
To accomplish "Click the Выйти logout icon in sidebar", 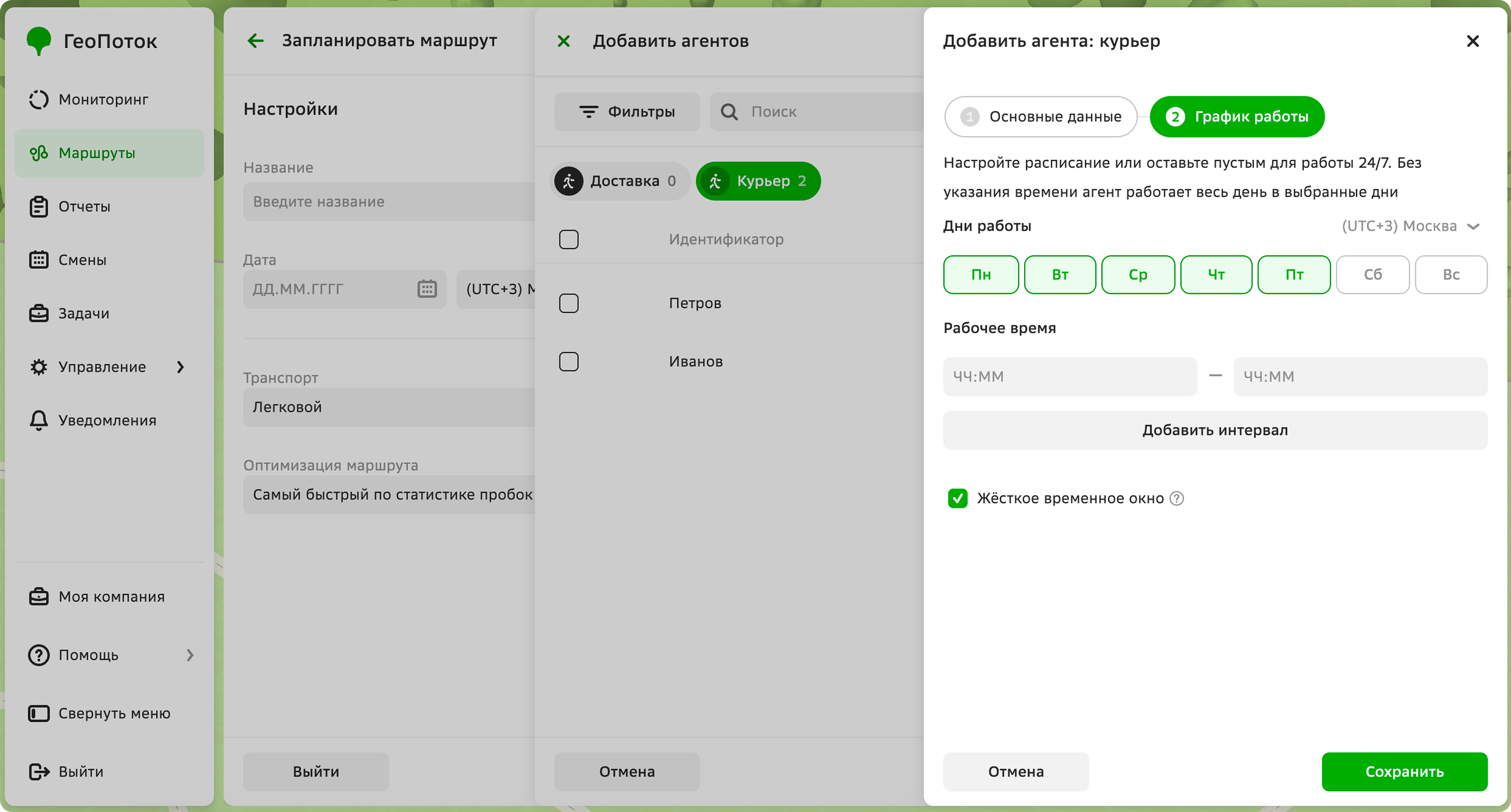I will pyautogui.click(x=39, y=771).
